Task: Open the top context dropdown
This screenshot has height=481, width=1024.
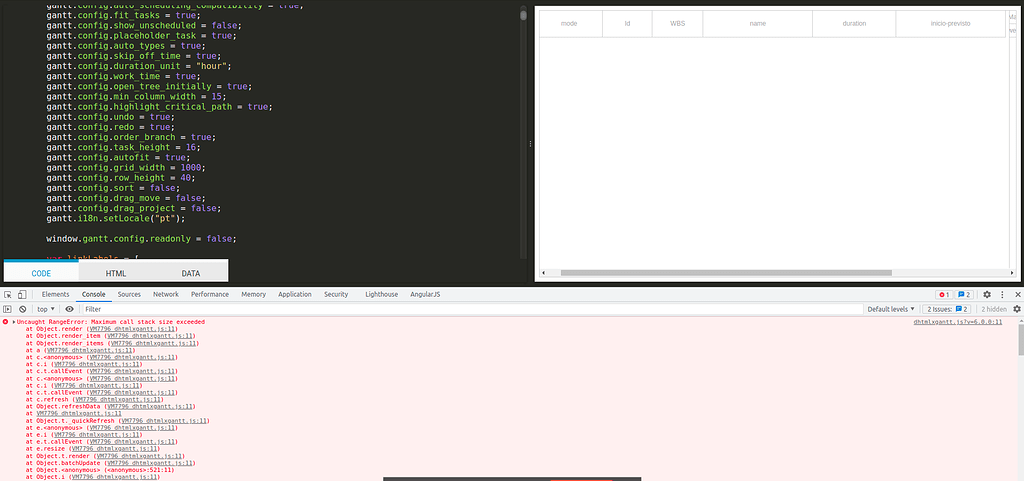Action: pos(46,309)
